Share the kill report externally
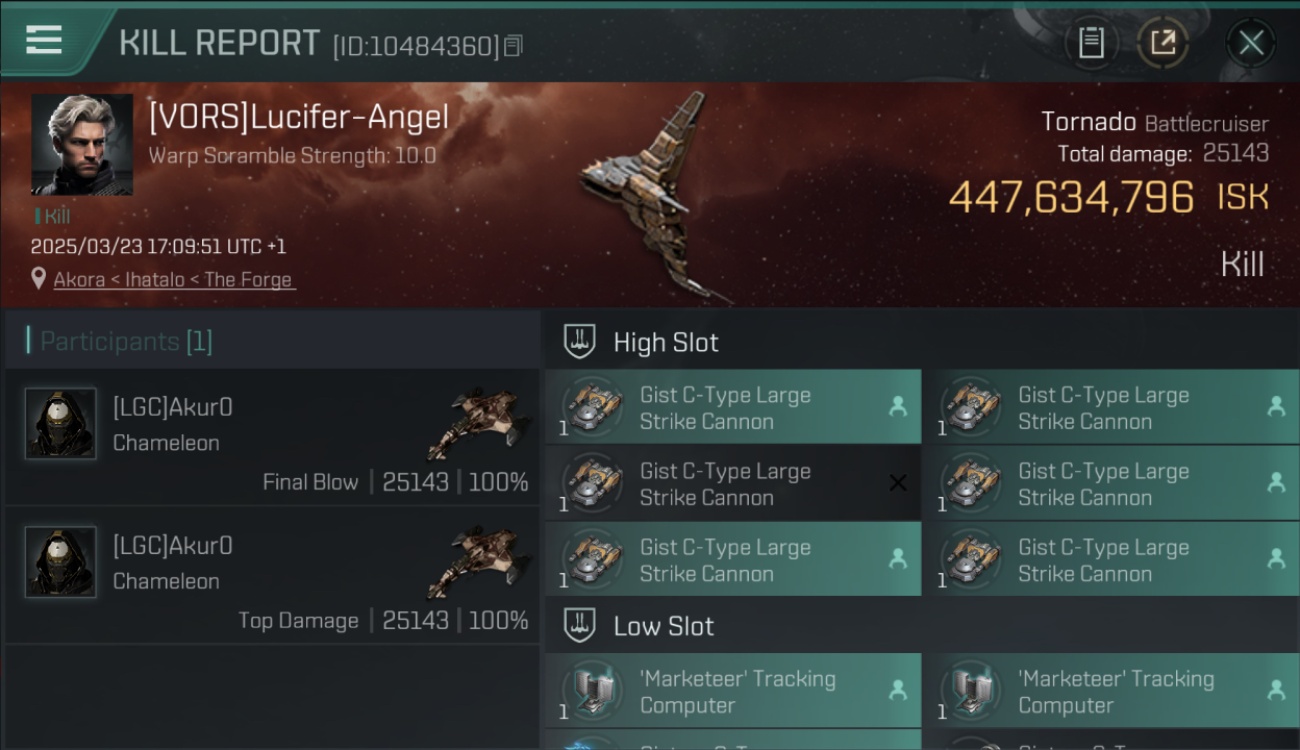Image resolution: width=1300 pixels, height=750 pixels. (x=1163, y=42)
